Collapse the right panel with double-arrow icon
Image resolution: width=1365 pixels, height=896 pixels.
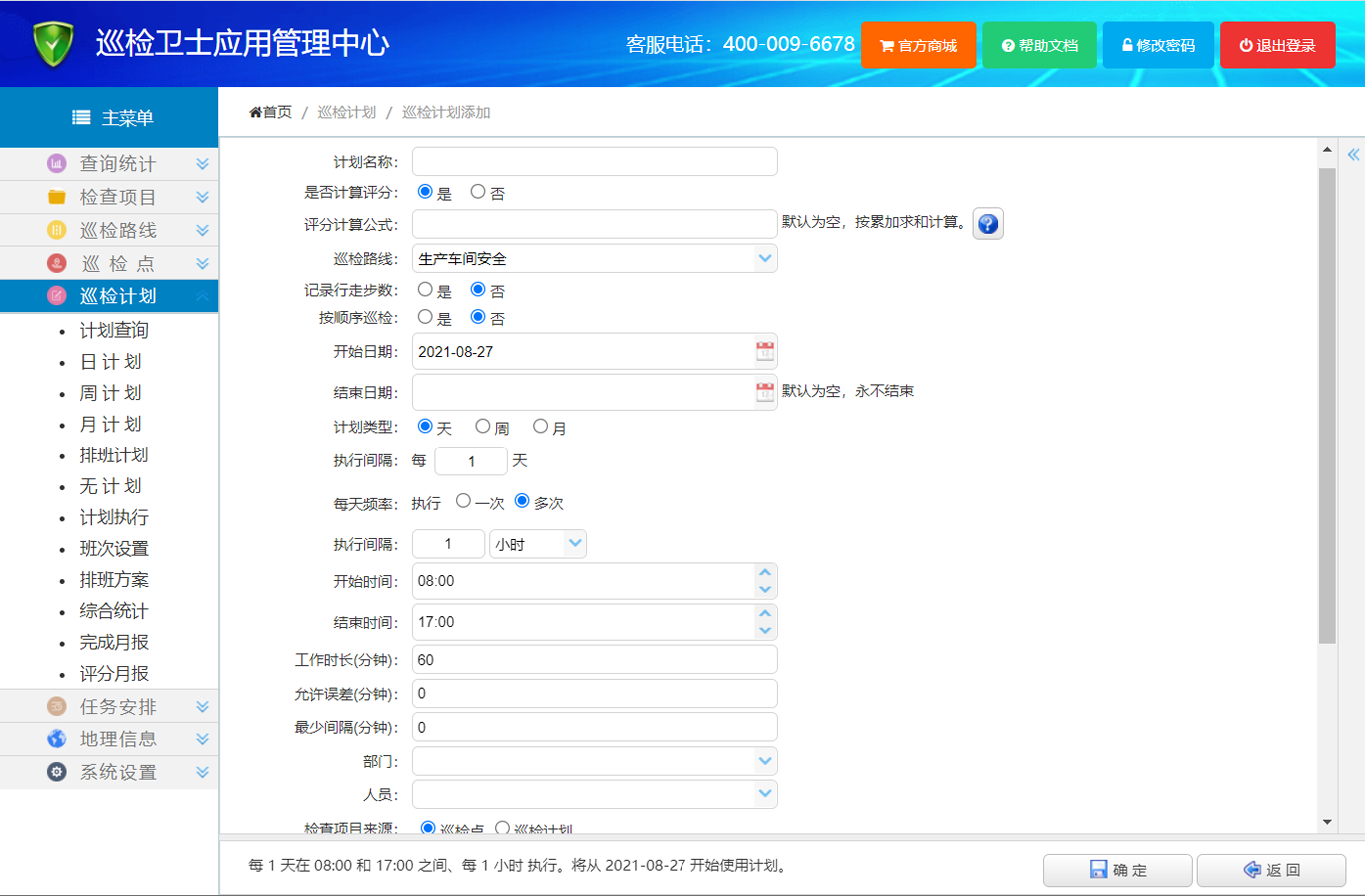1353,155
